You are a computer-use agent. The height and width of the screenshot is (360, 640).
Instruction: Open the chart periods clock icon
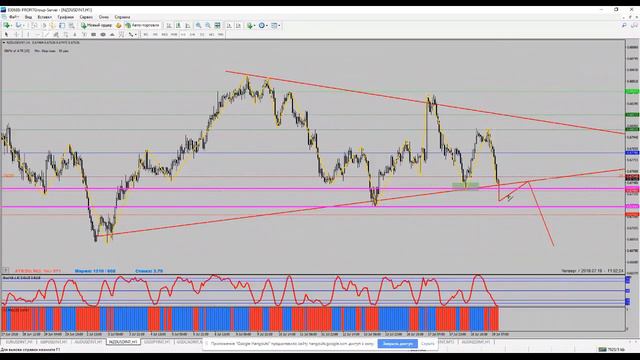(x=262, y=25)
